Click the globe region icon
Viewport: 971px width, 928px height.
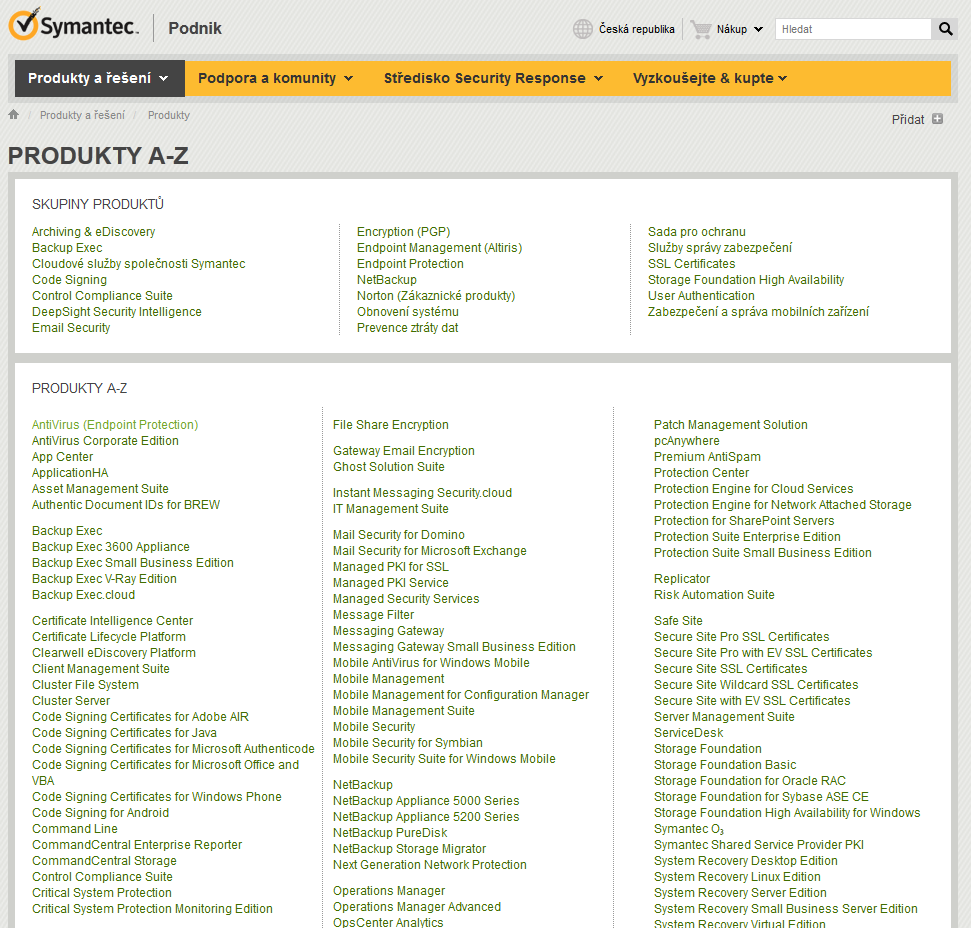582,28
